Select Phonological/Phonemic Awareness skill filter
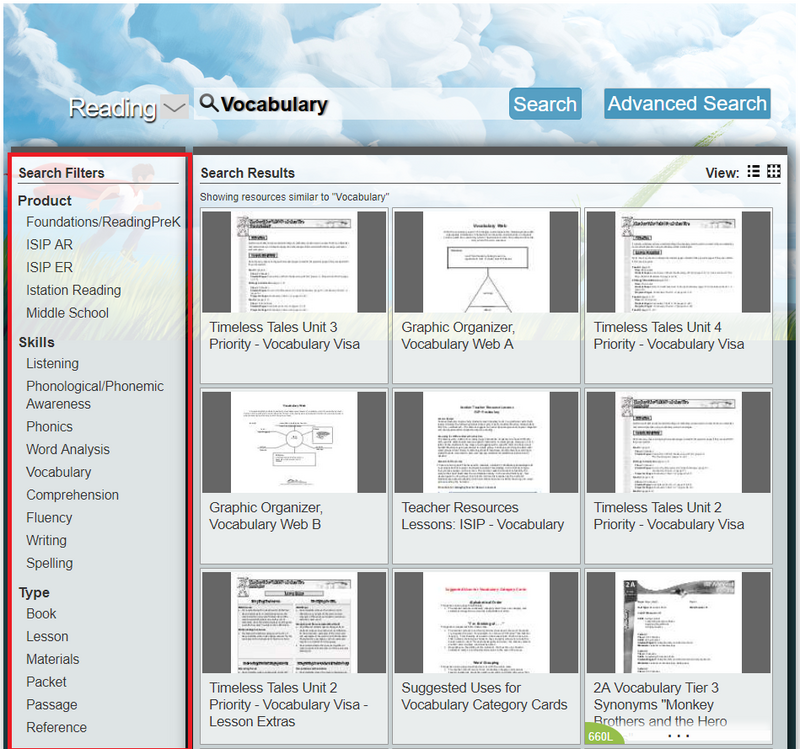 (95, 395)
